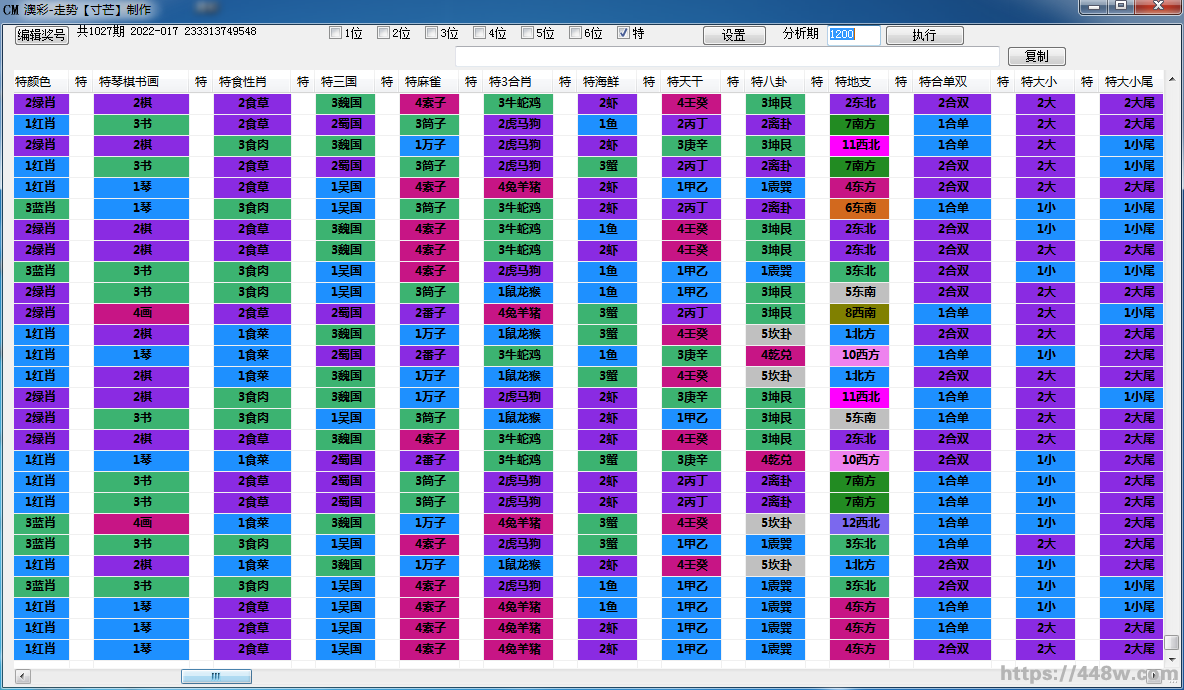The image size is (1184, 690).
Task: Select the orange 6东南 cell
Action: (859, 208)
